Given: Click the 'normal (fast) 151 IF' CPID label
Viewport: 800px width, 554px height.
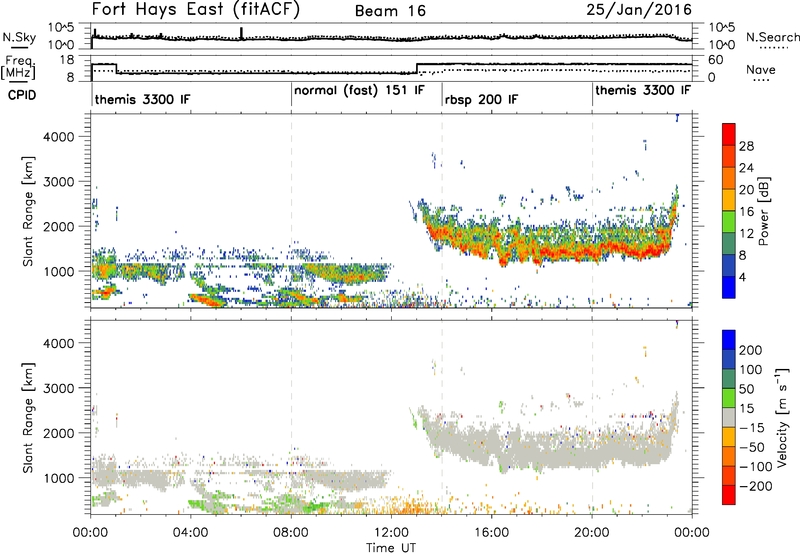Looking at the screenshot, I should point(359,90).
